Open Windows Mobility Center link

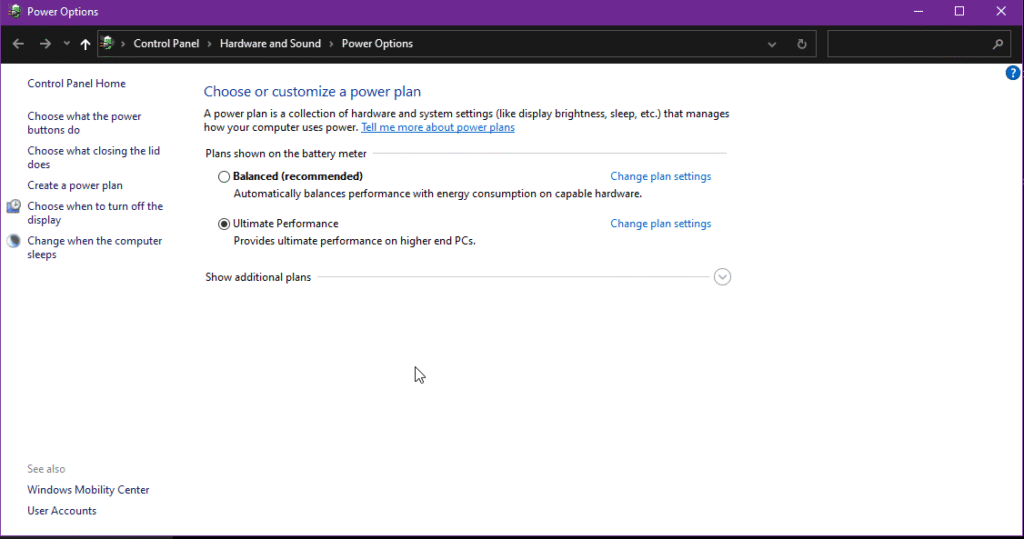pyautogui.click(x=88, y=490)
